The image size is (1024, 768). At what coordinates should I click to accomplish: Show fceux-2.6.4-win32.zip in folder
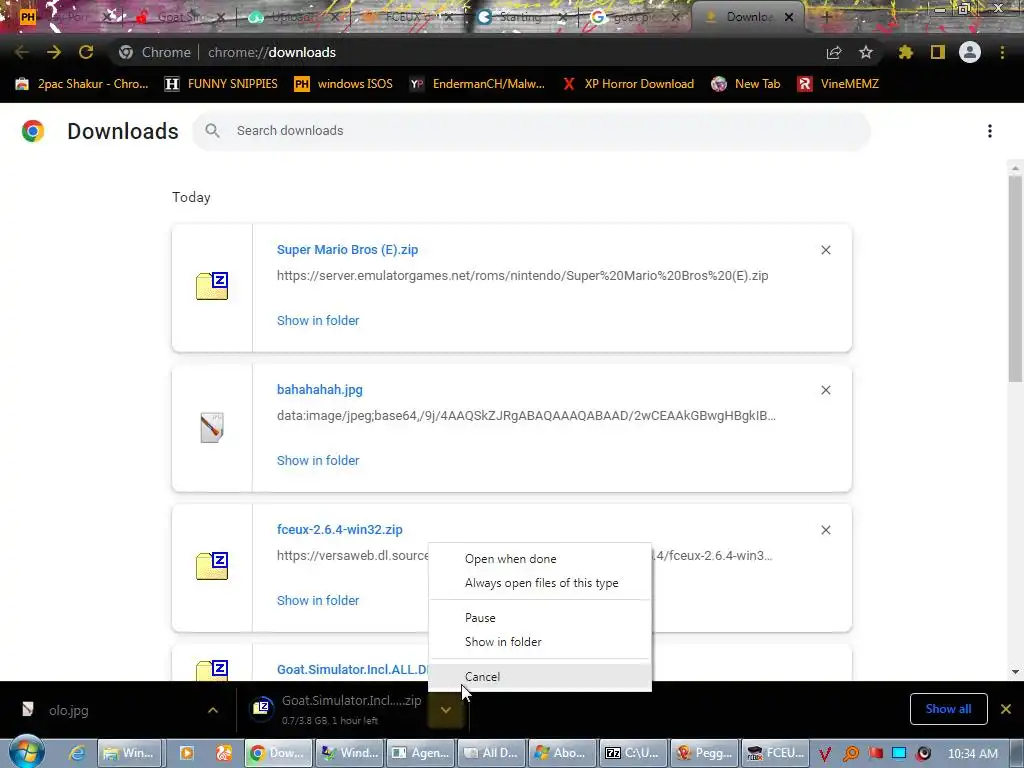click(x=318, y=600)
